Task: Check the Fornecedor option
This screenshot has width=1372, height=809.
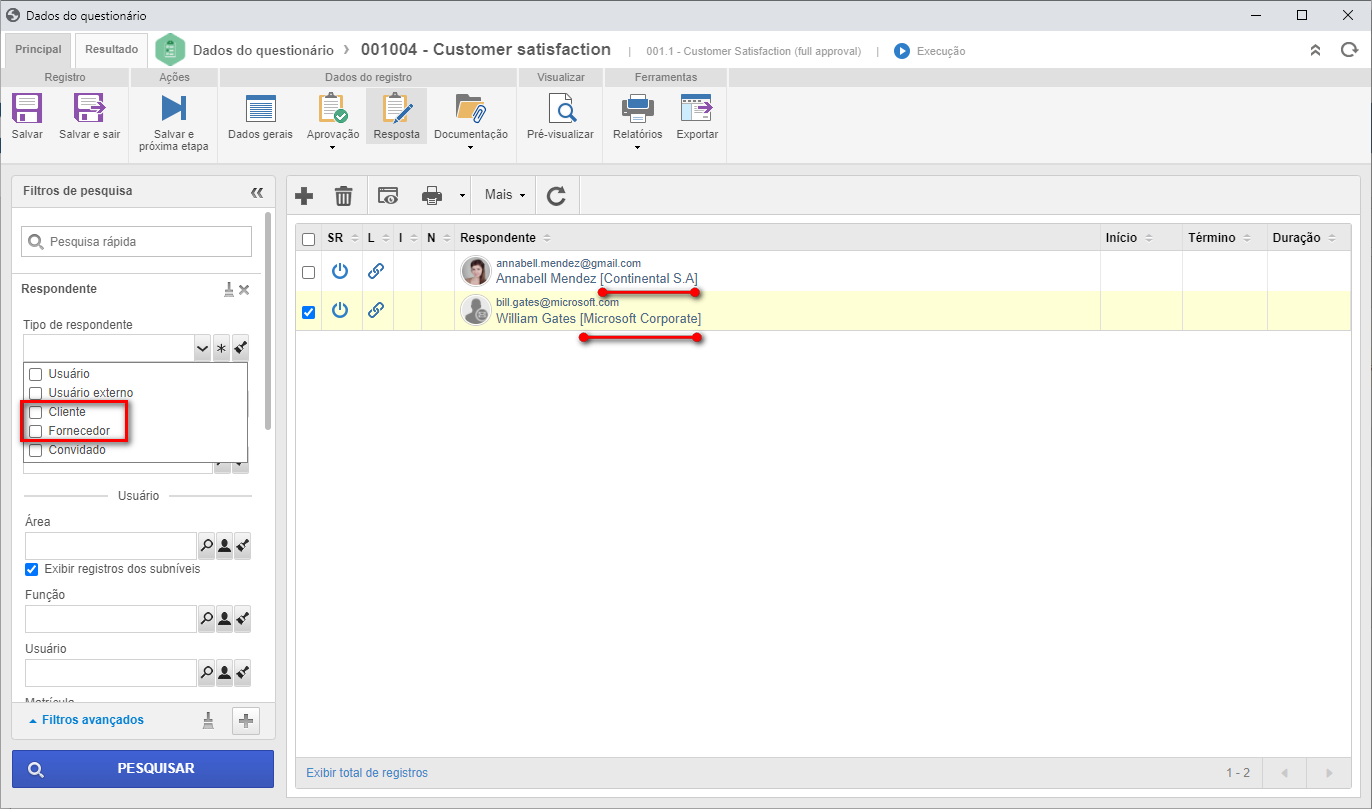Action: tap(35, 431)
